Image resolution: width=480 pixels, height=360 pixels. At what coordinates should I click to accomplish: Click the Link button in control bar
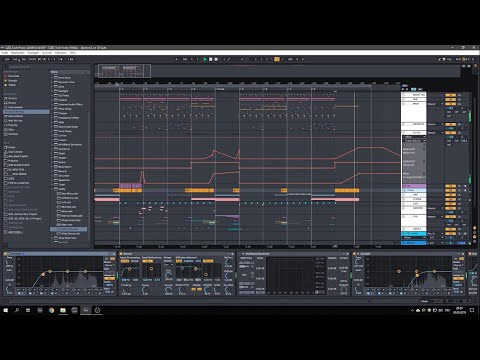(7, 59)
